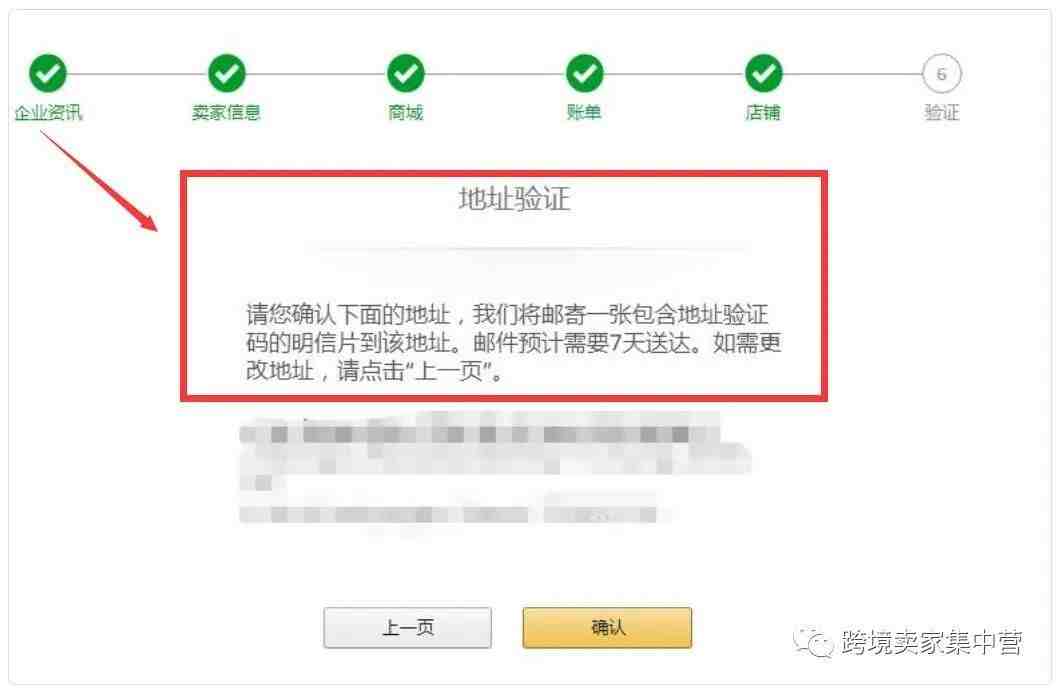Click the 卖家信息 step checkmark icon
Image resolution: width=1057 pixels, height=689 pixels.
click(x=226, y=73)
